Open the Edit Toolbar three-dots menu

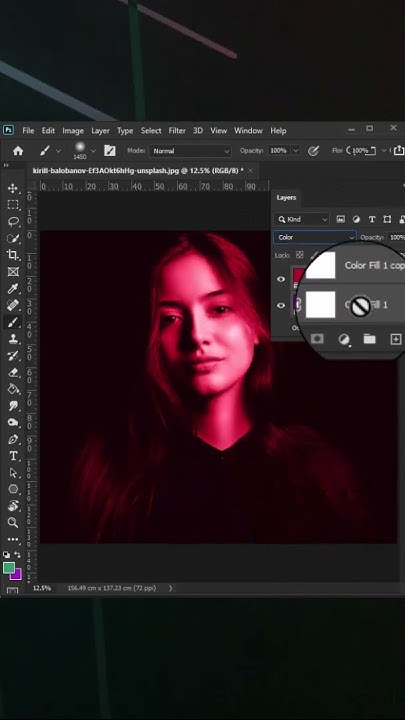(13, 539)
